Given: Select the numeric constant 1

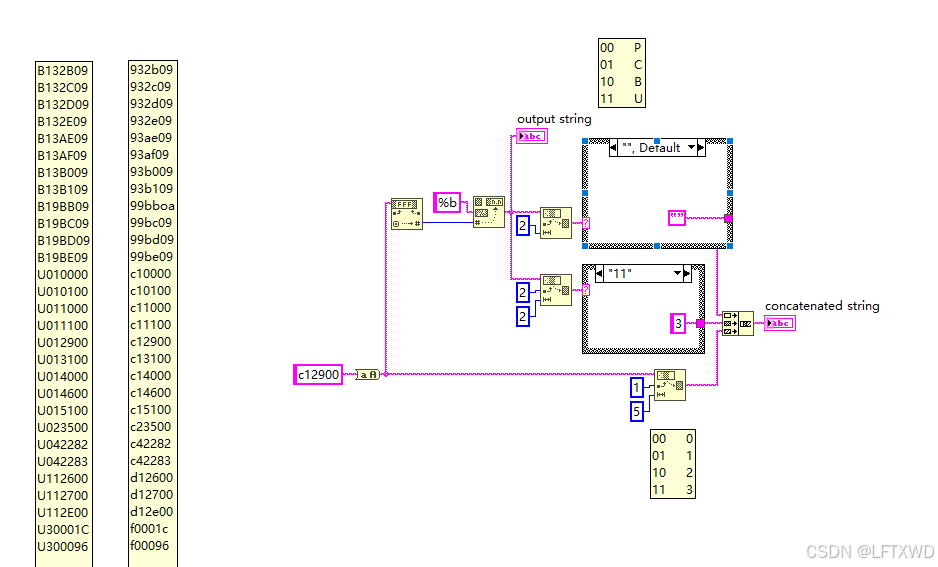Looking at the screenshot, I should coord(636,388).
